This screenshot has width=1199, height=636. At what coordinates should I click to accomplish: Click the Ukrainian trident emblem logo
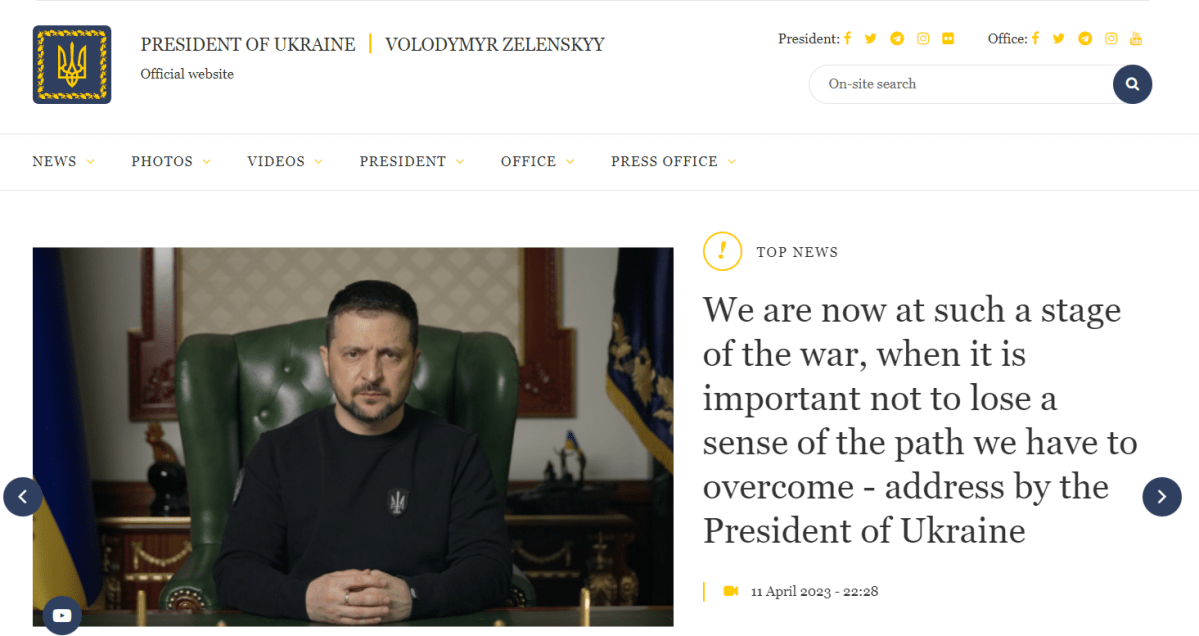pyautogui.click(x=72, y=64)
